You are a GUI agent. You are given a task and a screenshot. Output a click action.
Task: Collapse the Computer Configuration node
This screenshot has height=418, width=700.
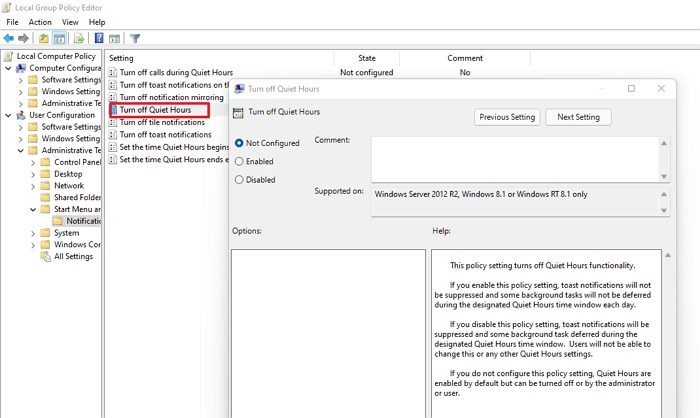click(x=8, y=68)
